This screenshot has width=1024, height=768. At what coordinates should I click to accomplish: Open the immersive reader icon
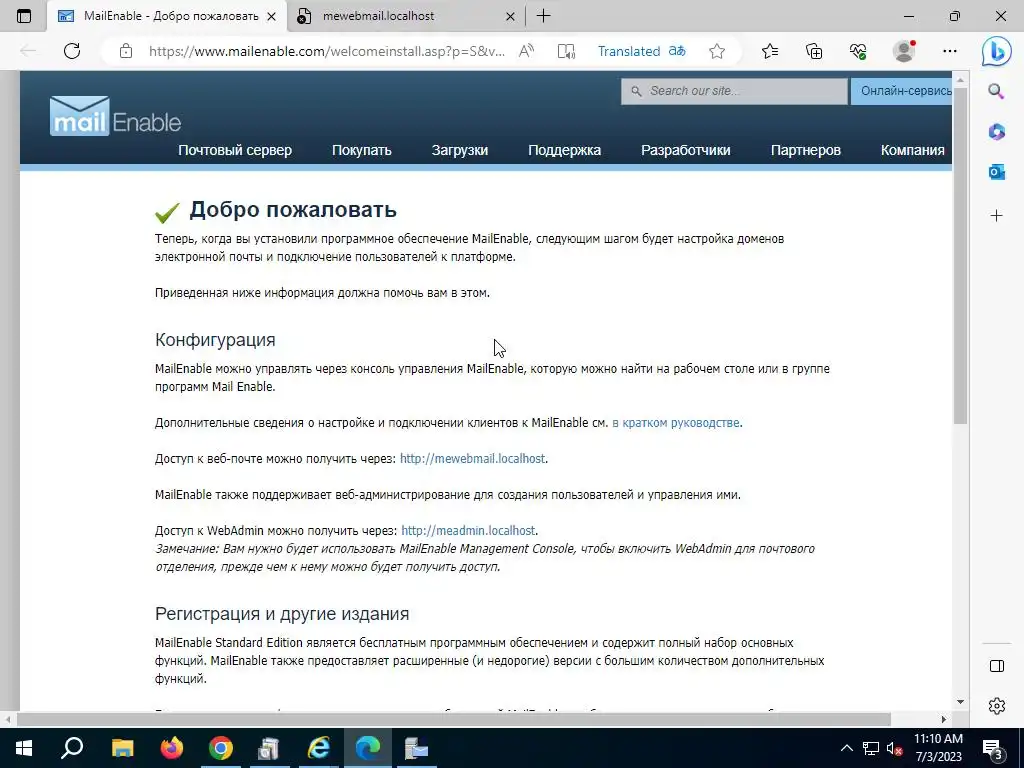pos(566,51)
